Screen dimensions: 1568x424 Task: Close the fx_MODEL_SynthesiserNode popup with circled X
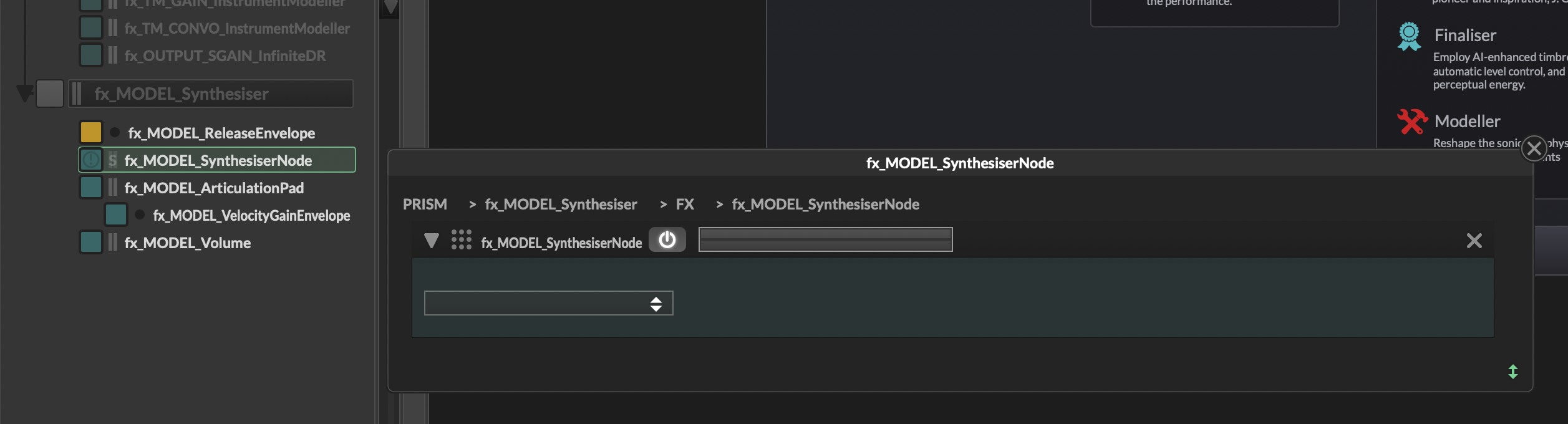point(1534,149)
